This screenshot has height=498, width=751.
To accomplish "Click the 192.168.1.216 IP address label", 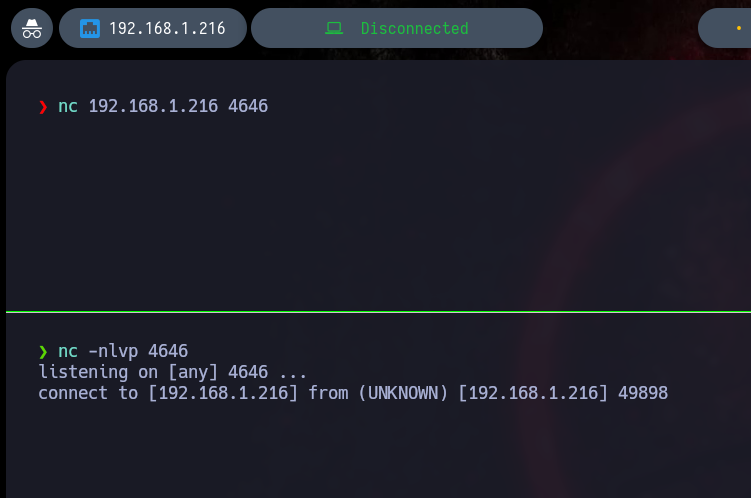I will click(167, 29).
